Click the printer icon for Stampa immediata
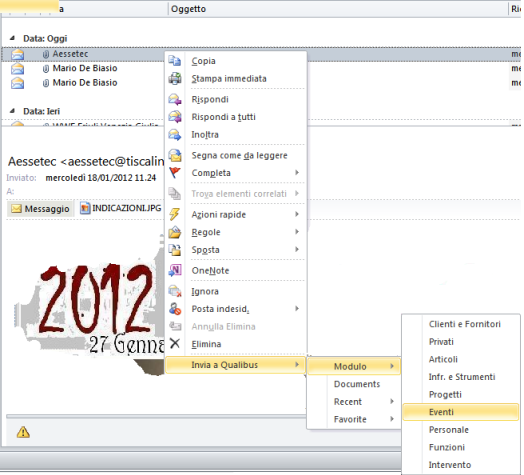The image size is (524, 475). 175,79
